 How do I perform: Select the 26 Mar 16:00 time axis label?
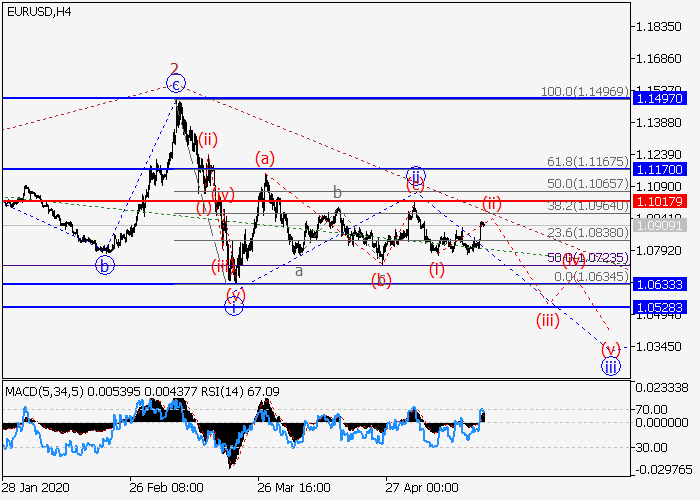click(x=294, y=489)
